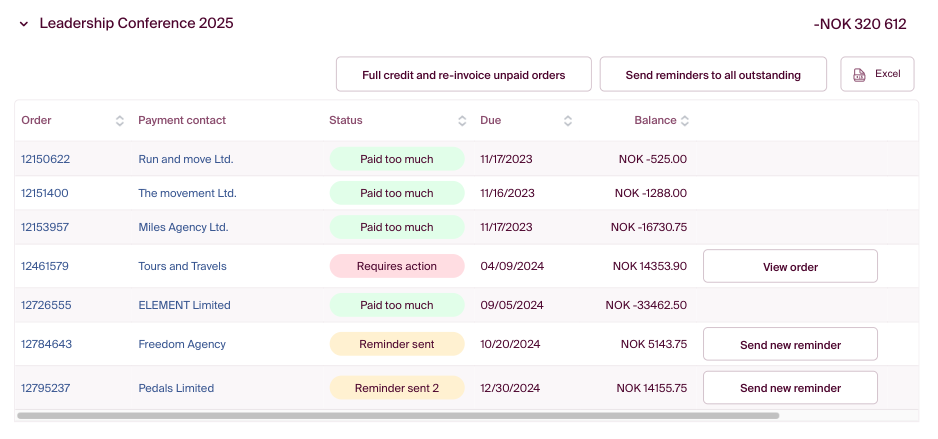Screen dimensions: 938x439
Task: Open order 12795237
Action: click(45, 388)
